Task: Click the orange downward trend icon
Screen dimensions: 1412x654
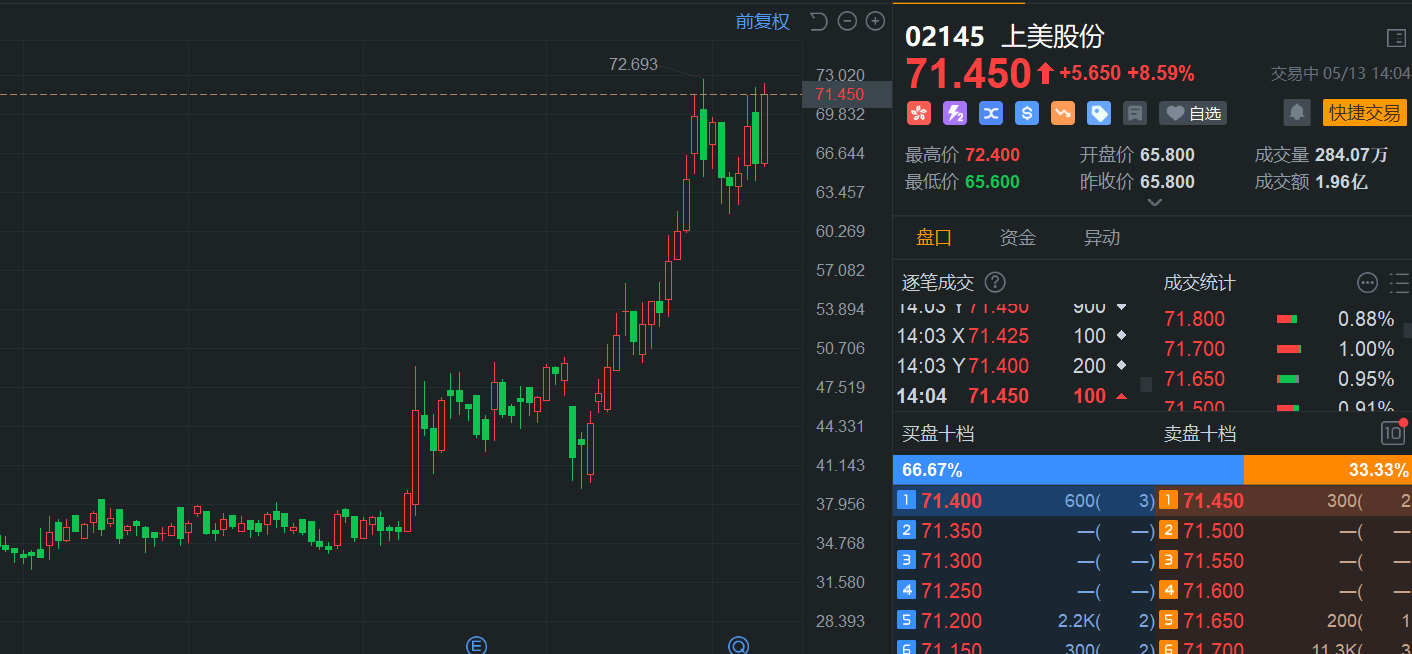Action: 1063,113
